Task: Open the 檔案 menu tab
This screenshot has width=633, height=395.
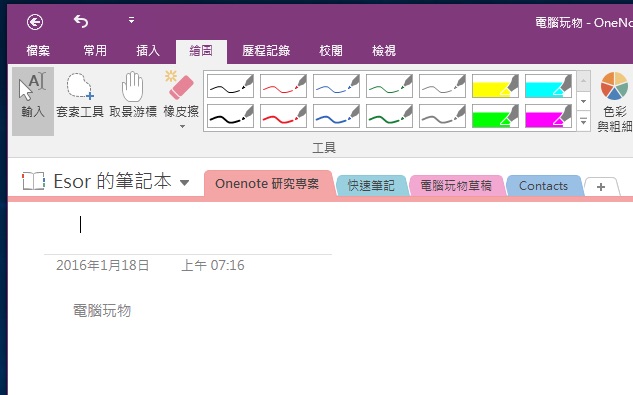Action: [38, 51]
